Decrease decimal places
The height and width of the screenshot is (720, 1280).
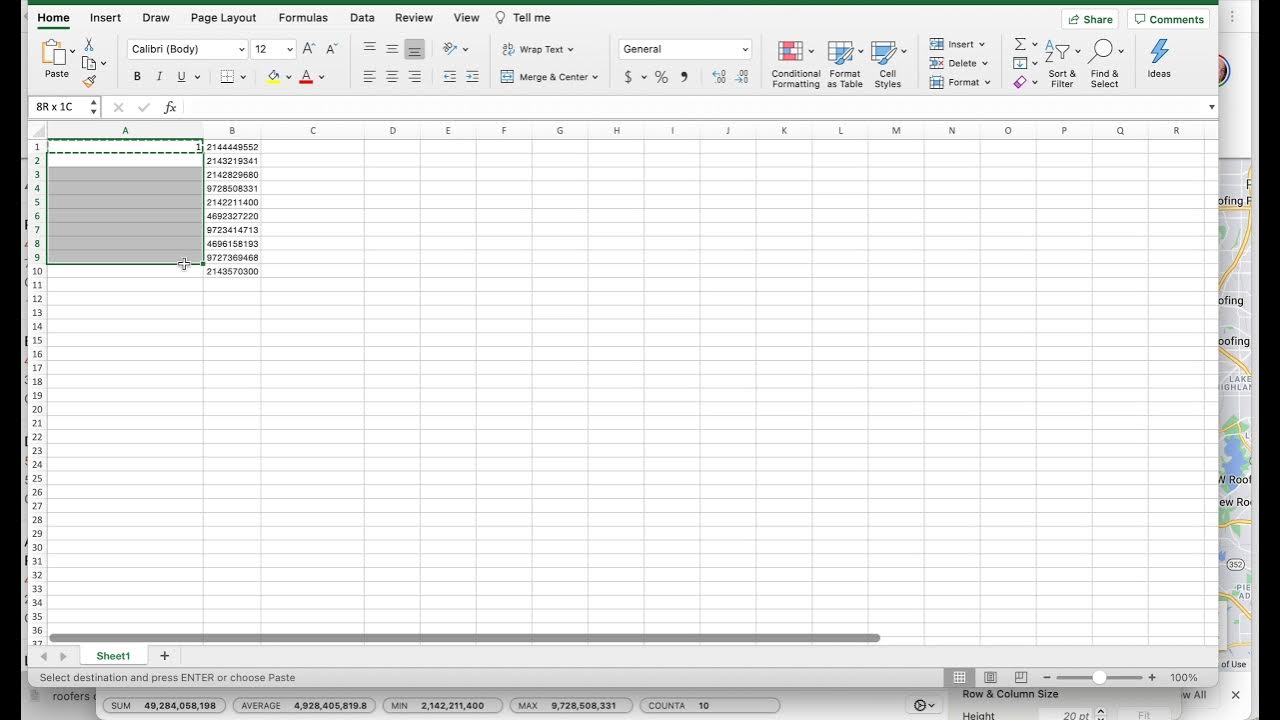click(x=742, y=77)
